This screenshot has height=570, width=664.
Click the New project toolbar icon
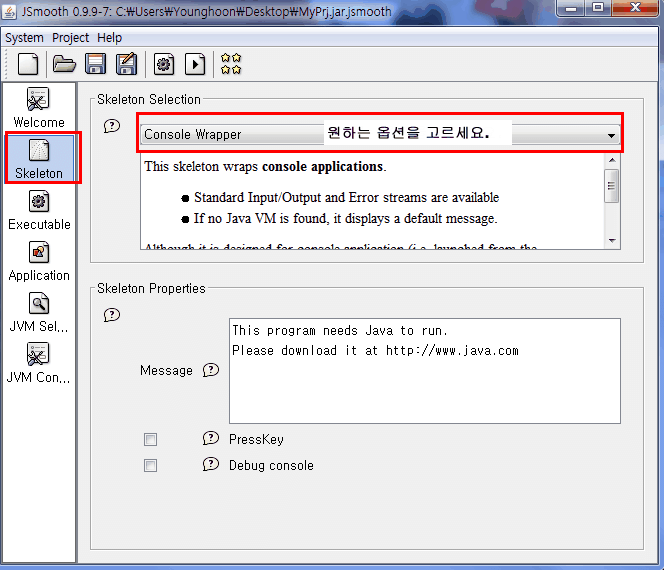[28, 64]
